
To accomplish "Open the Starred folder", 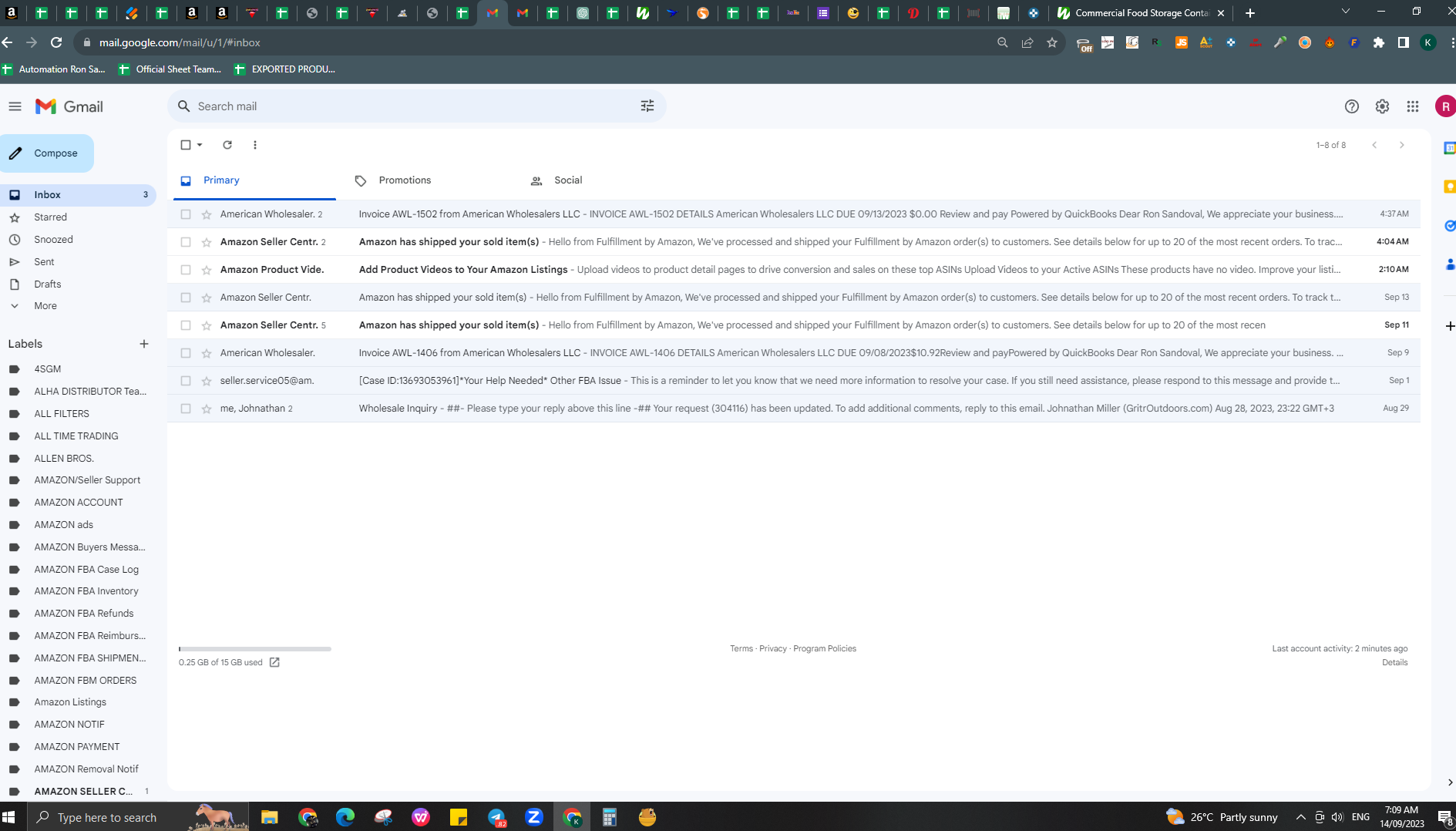I will click(x=50, y=217).
